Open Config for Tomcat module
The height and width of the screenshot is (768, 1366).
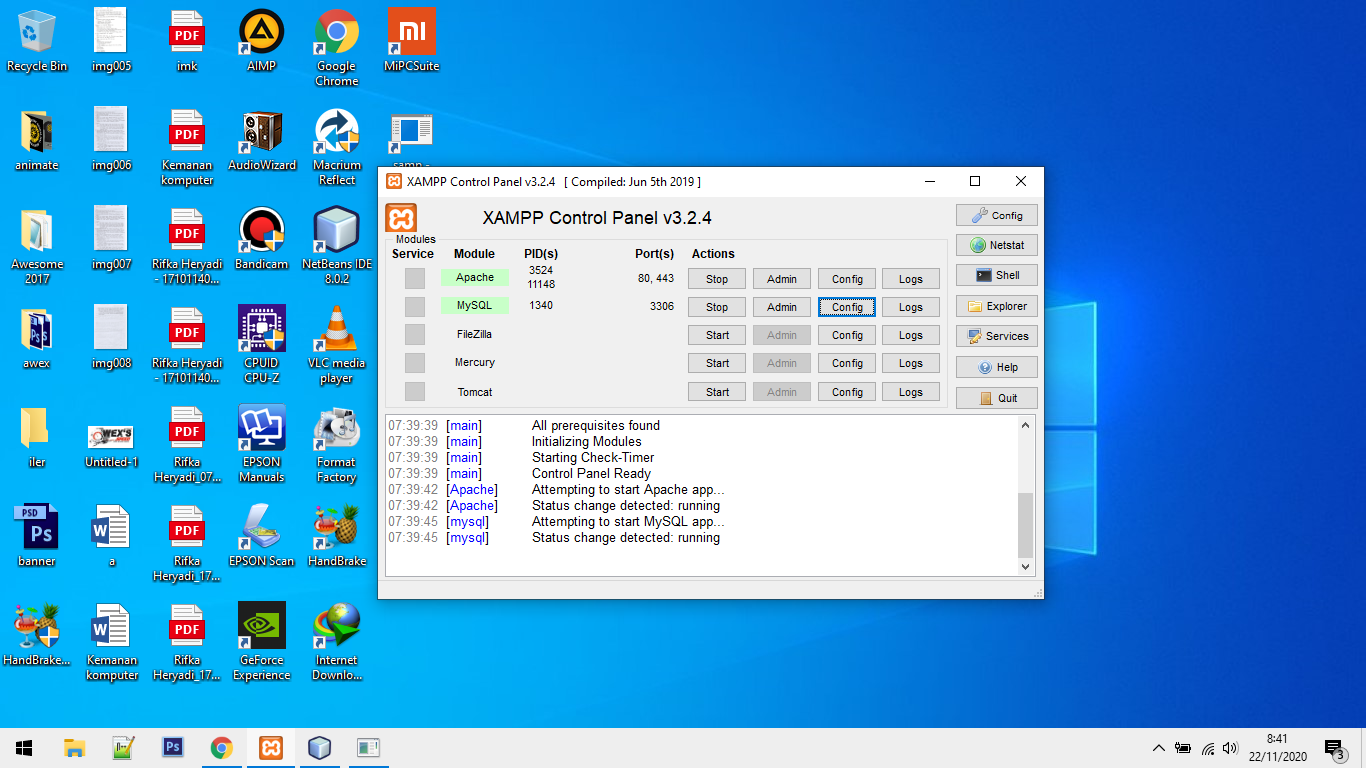(847, 392)
